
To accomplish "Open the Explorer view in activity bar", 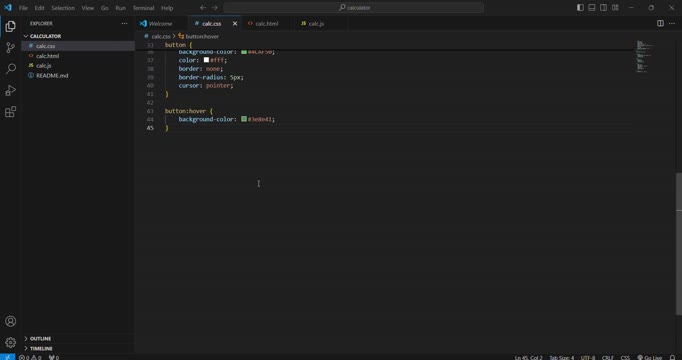I will (10, 27).
